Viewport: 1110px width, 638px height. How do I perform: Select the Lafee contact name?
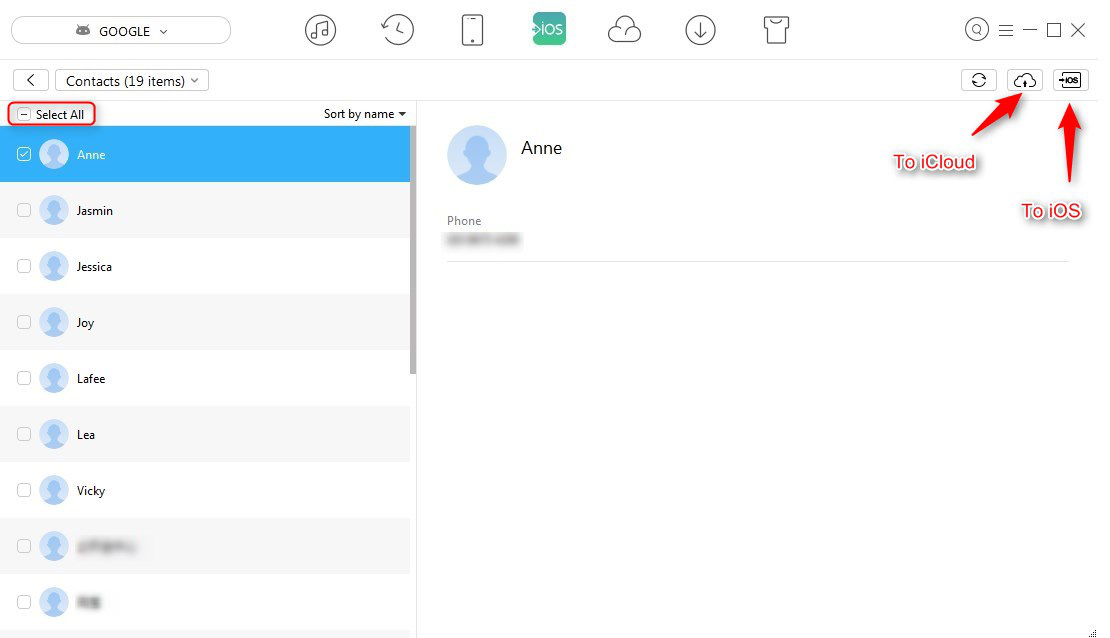pyautogui.click(x=91, y=379)
